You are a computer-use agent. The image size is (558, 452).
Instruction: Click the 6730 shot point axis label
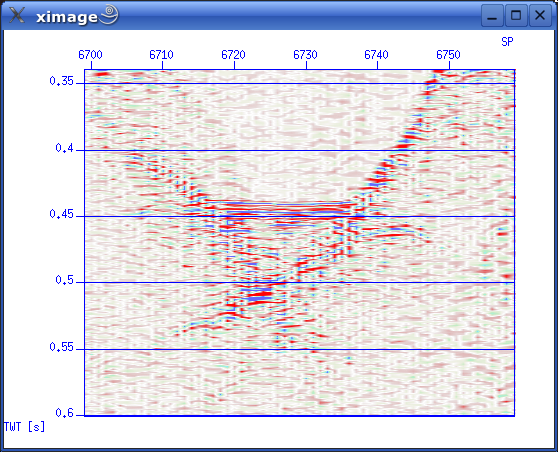305,55
